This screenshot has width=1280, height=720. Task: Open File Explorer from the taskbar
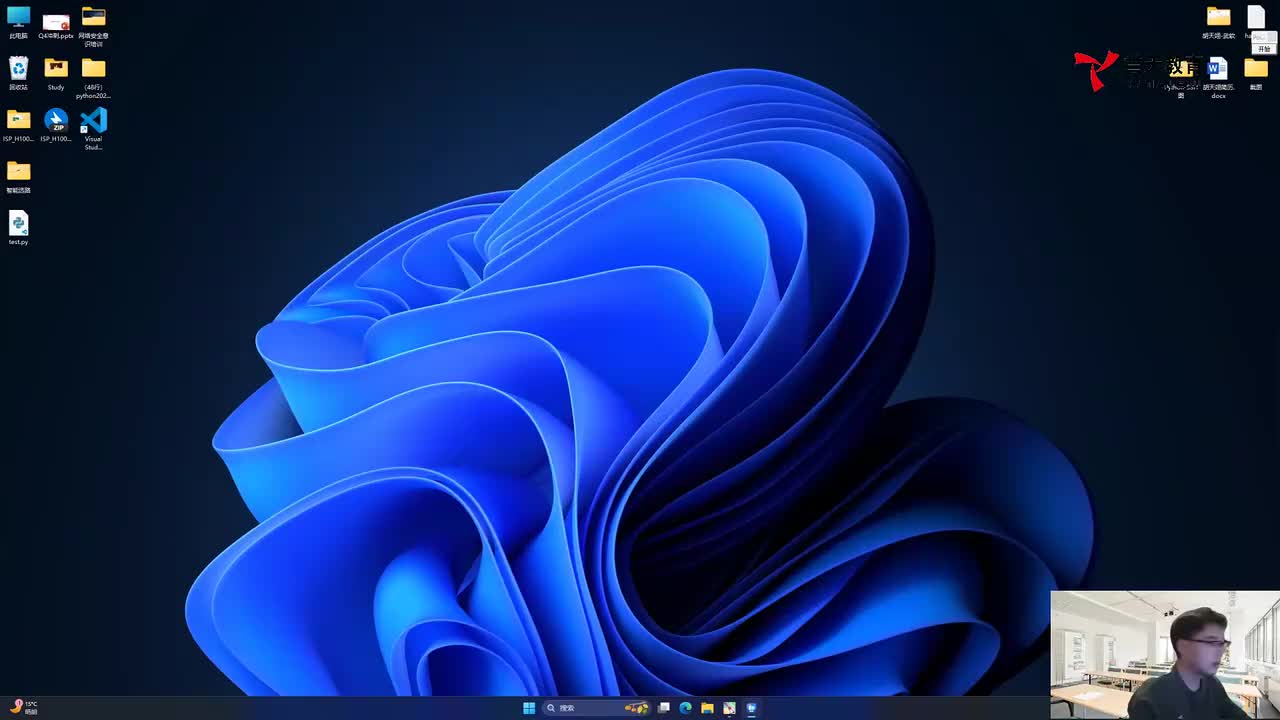point(707,708)
